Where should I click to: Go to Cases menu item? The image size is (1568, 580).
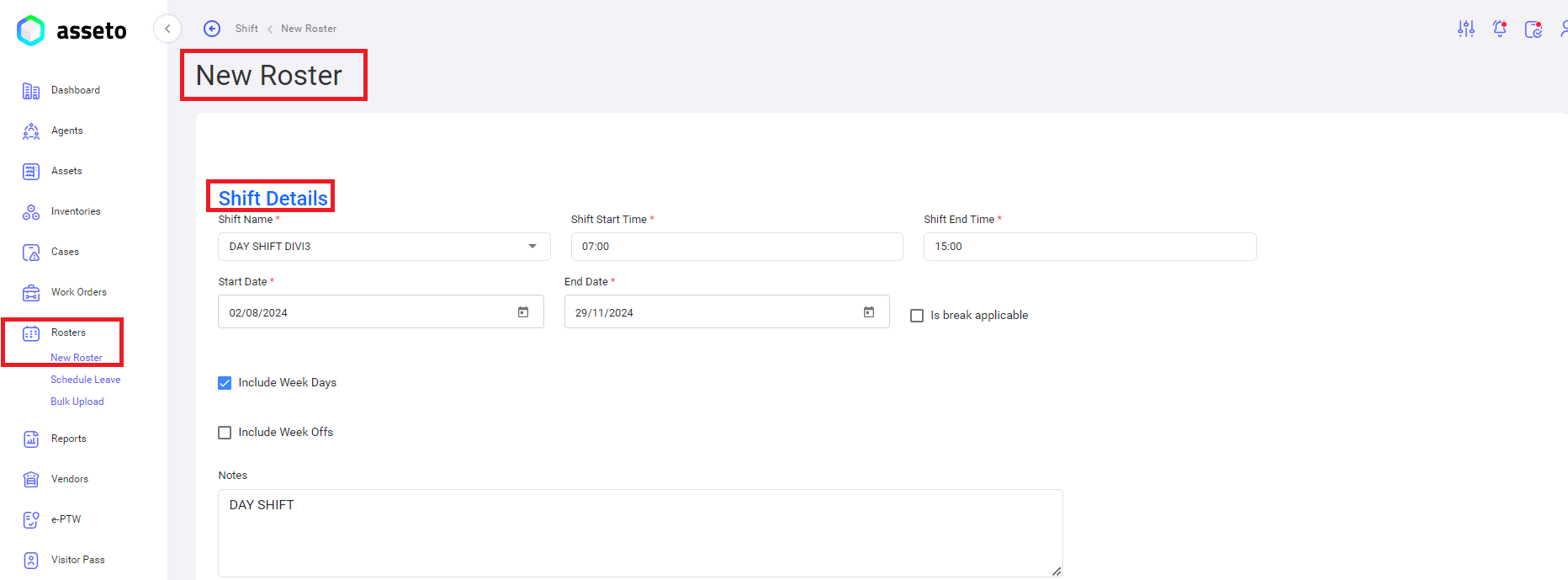coord(65,252)
